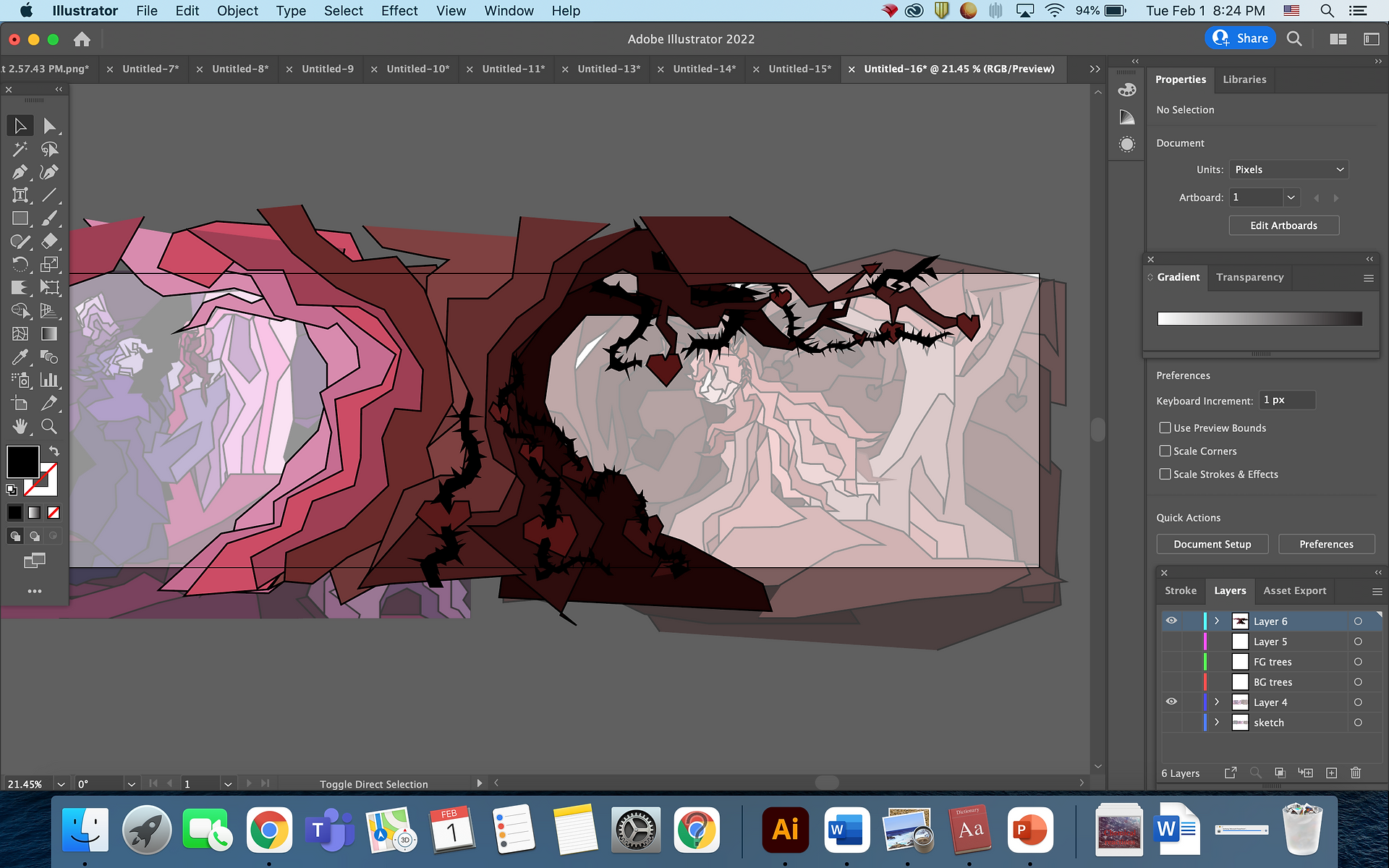The height and width of the screenshot is (868, 1389).
Task: Hide Layer 6 with eye icon
Action: pos(1171,621)
